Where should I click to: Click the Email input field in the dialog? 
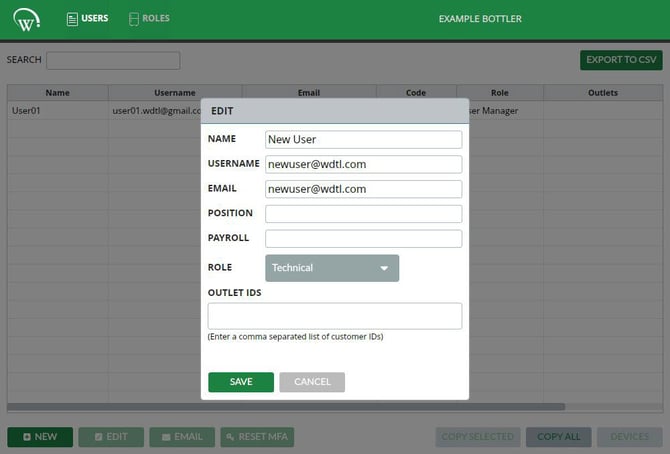pyautogui.click(x=363, y=189)
